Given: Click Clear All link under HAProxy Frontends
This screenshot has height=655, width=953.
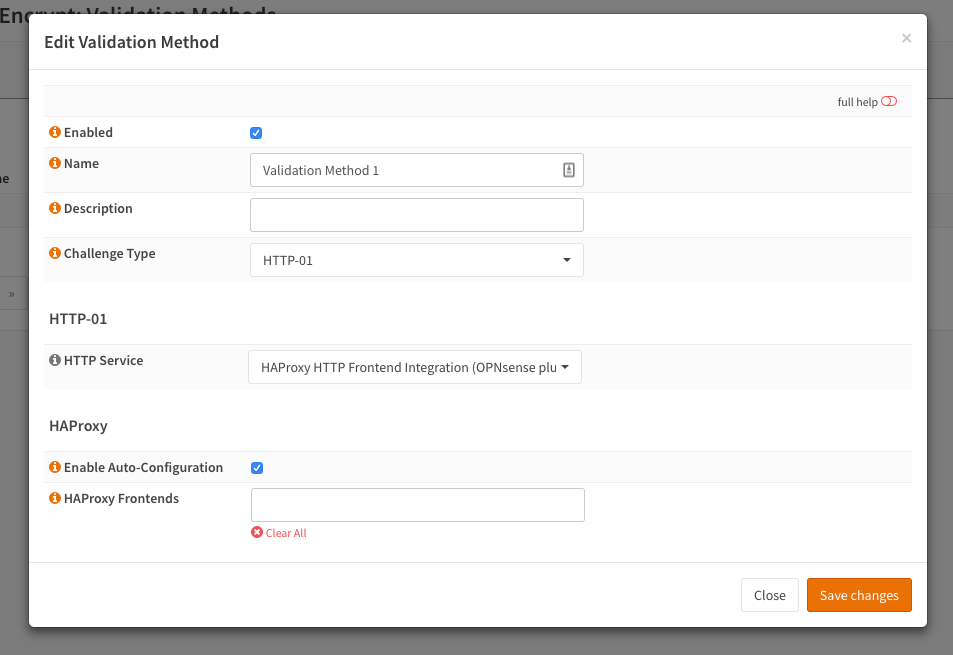Looking at the screenshot, I should (279, 533).
